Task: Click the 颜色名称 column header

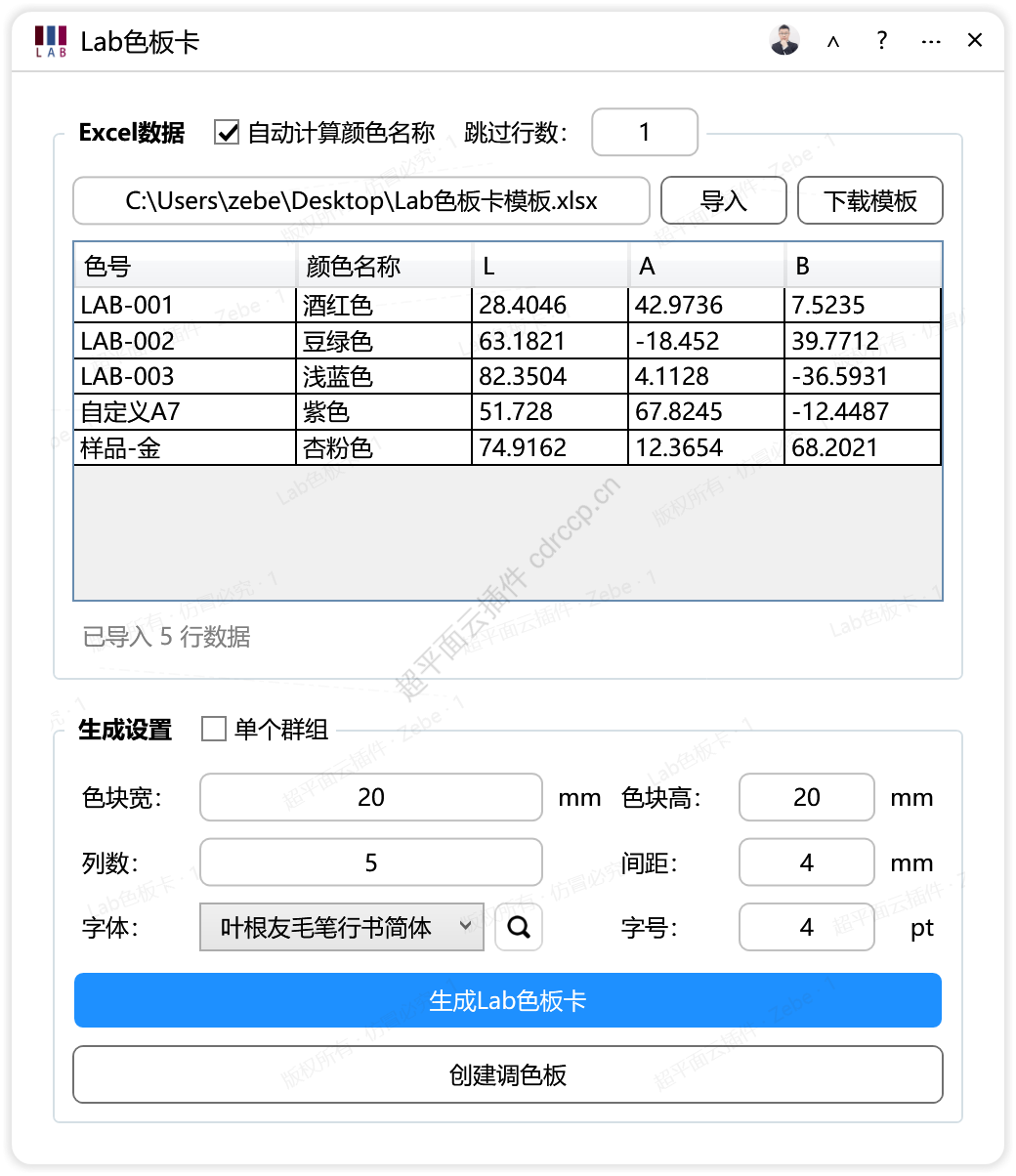Action: tap(384, 266)
